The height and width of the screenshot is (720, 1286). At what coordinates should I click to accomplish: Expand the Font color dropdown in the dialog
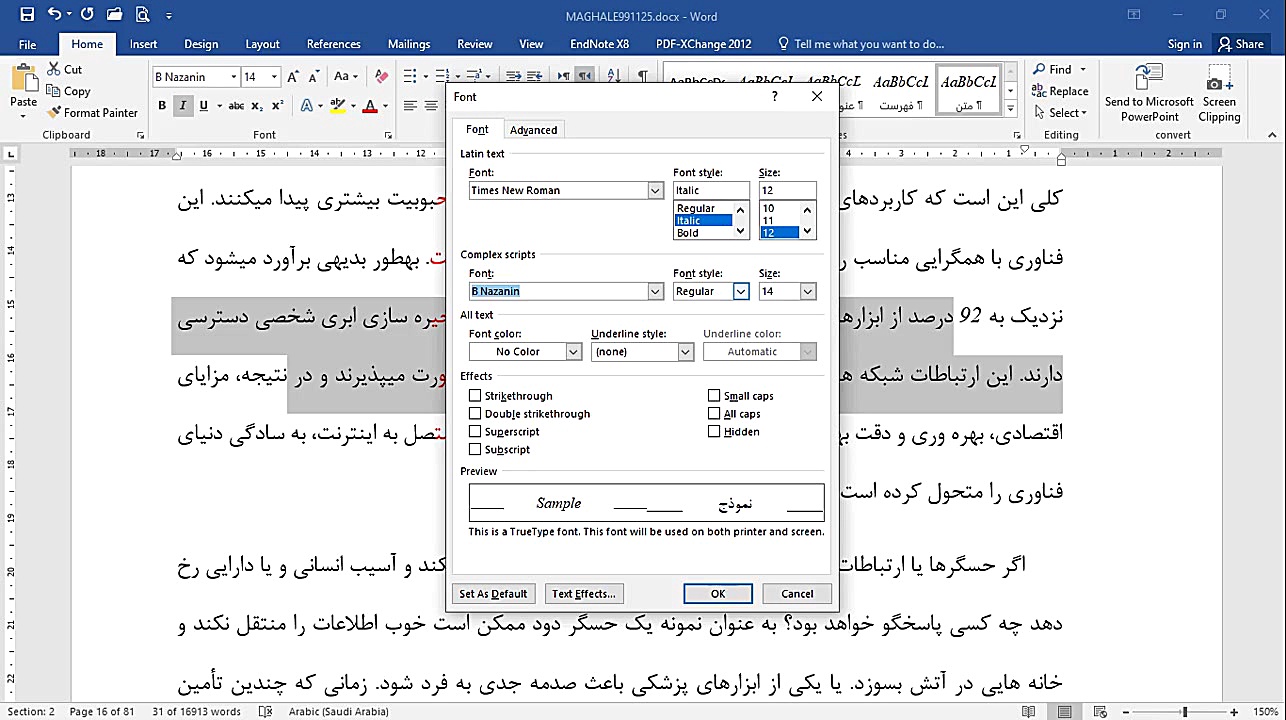[573, 351]
